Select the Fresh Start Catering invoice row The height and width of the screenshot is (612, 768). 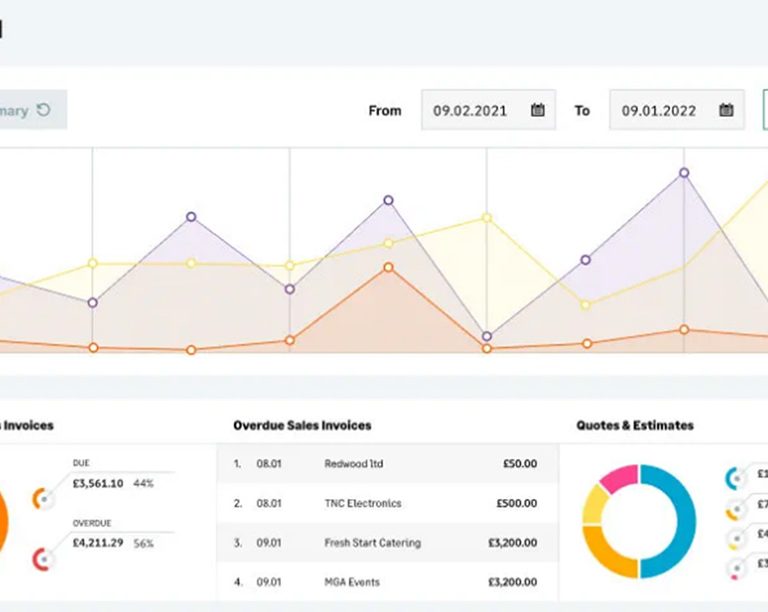pyautogui.click(x=387, y=542)
